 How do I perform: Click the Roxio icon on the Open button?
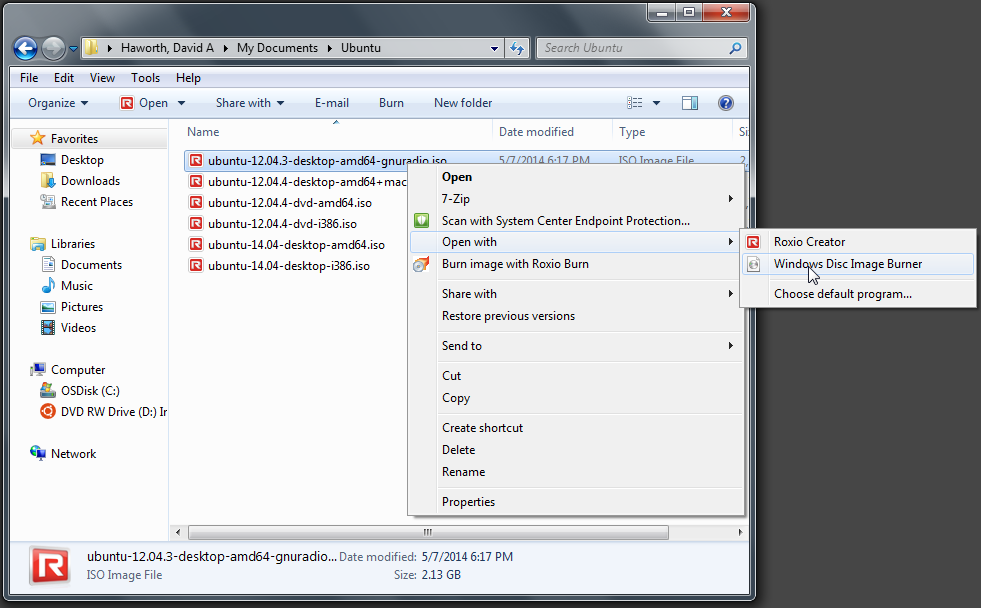127,103
